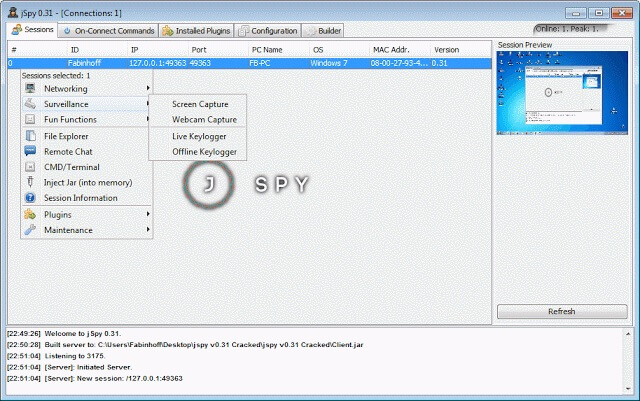Screen dimensions: 640x401
Task: Click the Surveillance camera icon
Action: point(30,104)
